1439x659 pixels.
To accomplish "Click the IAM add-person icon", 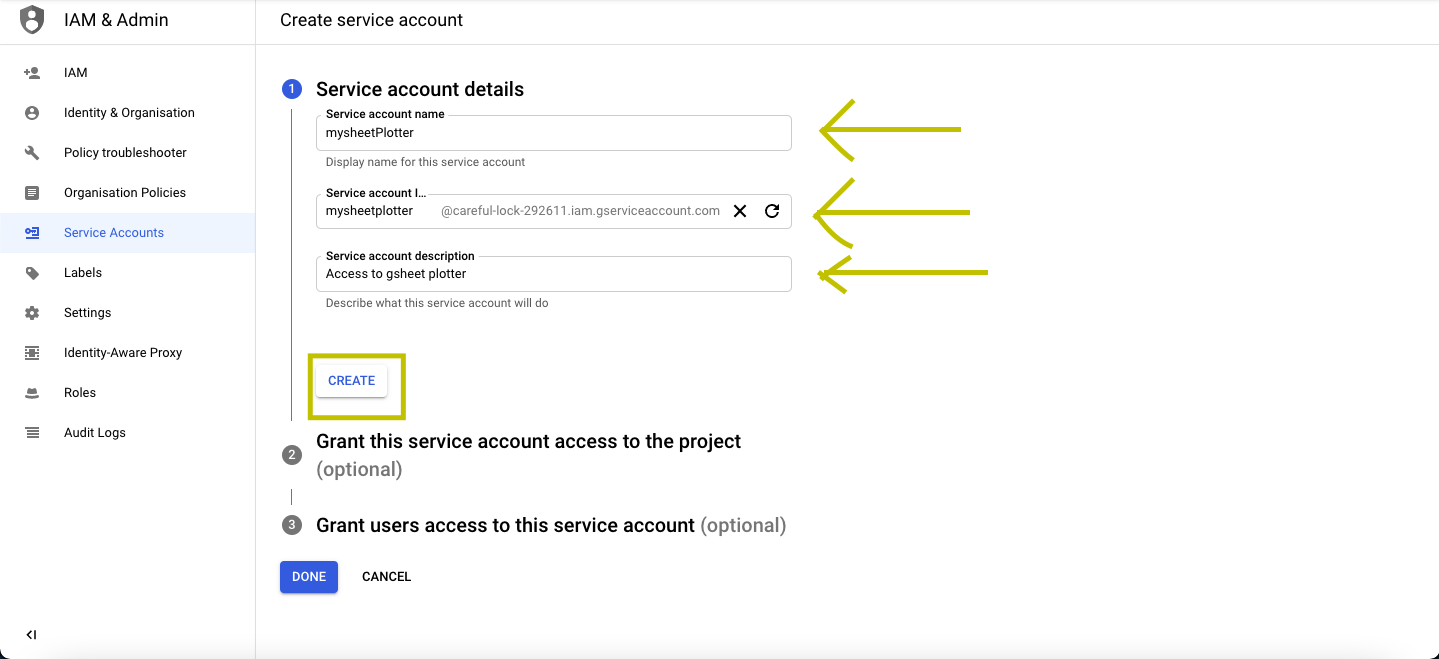I will click(32, 73).
